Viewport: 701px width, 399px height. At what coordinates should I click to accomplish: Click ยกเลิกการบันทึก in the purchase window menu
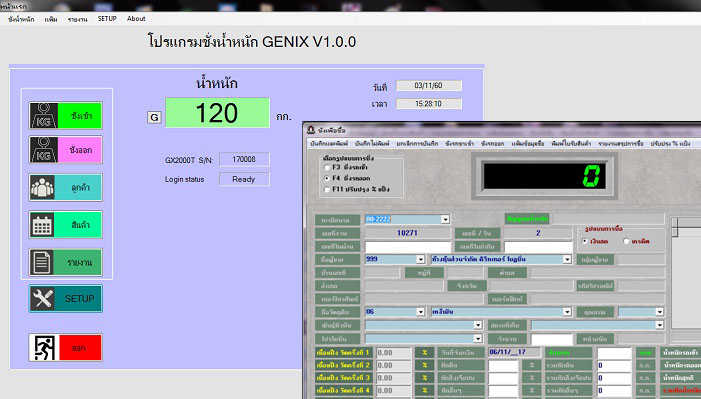point(417,144)
